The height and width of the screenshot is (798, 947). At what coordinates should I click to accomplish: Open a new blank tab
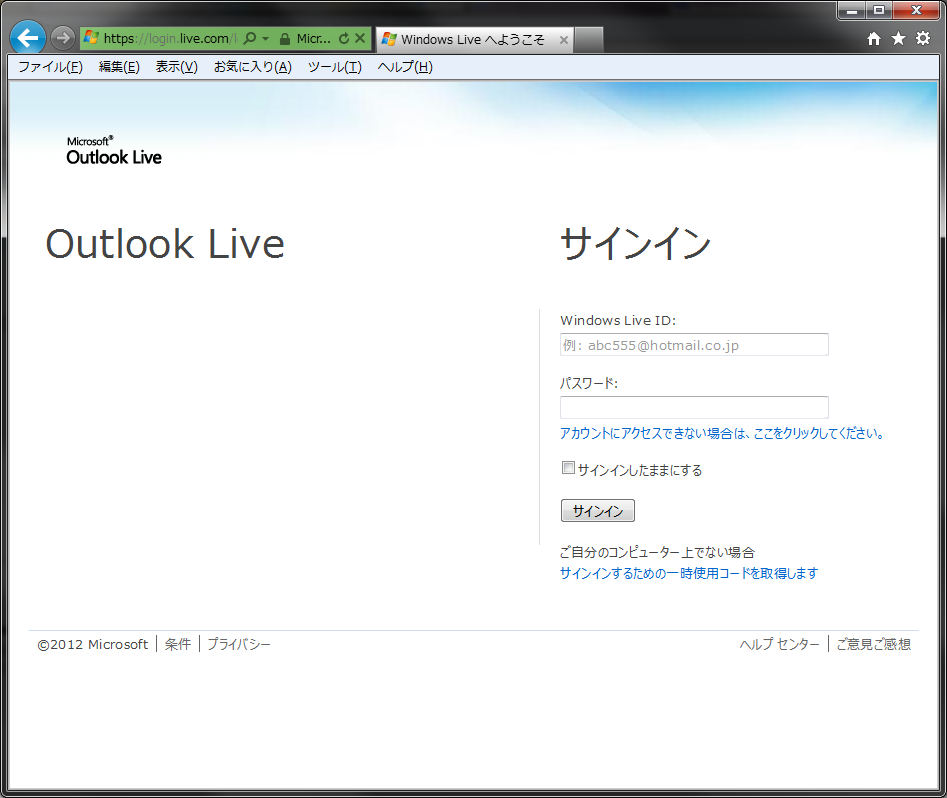point(588,40)
